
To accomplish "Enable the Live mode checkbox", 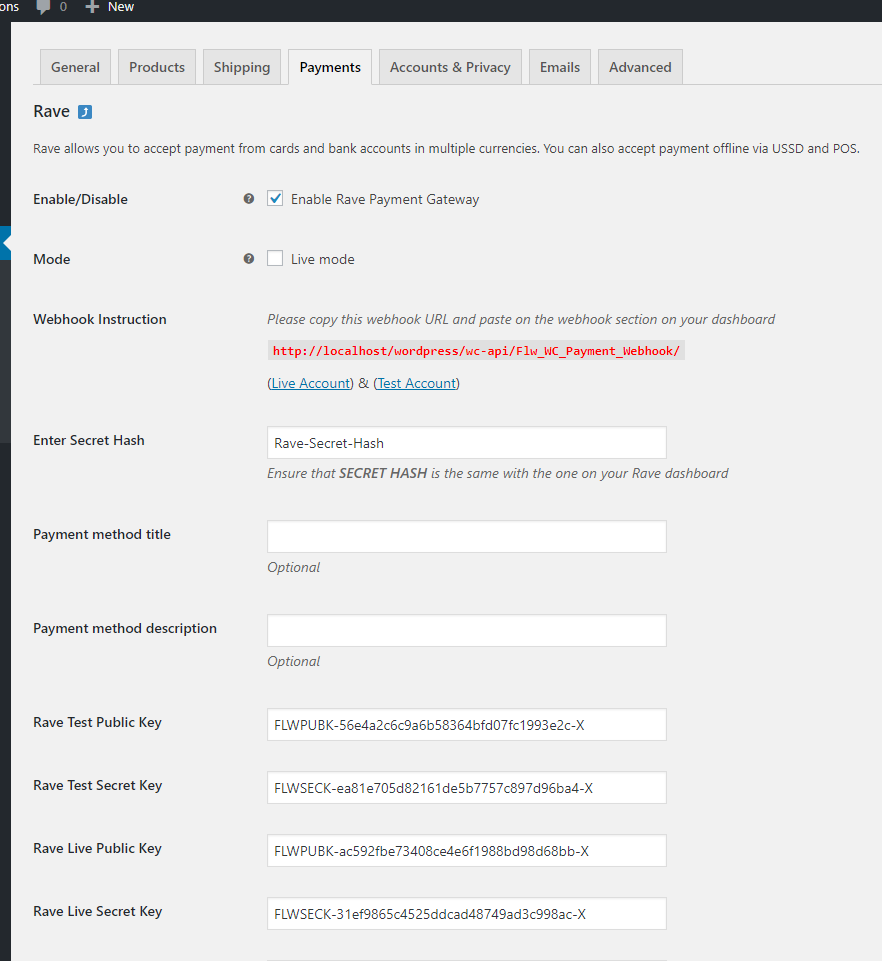I will click(275, 259).
